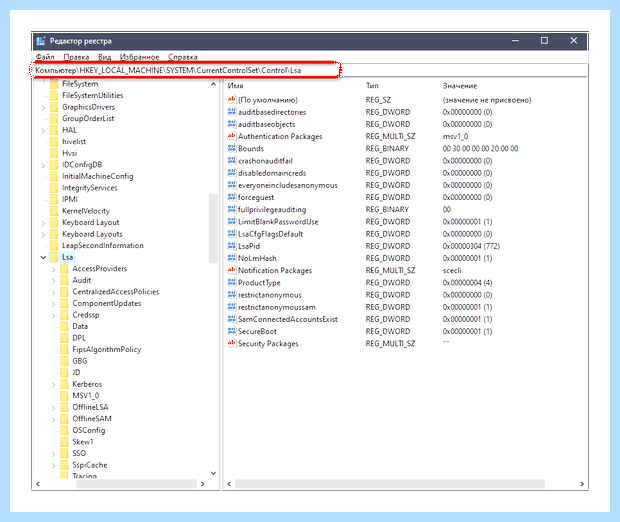The width and height of the screenshot is (620, 522).
Task: Click the LsaPid DWORD value icon
Action: 232,246
